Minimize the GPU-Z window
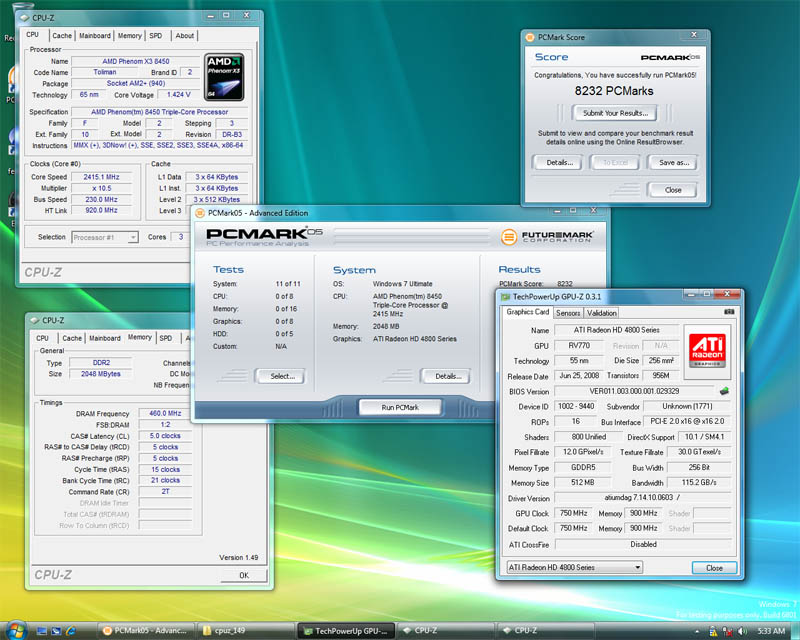 coord(691,294)
